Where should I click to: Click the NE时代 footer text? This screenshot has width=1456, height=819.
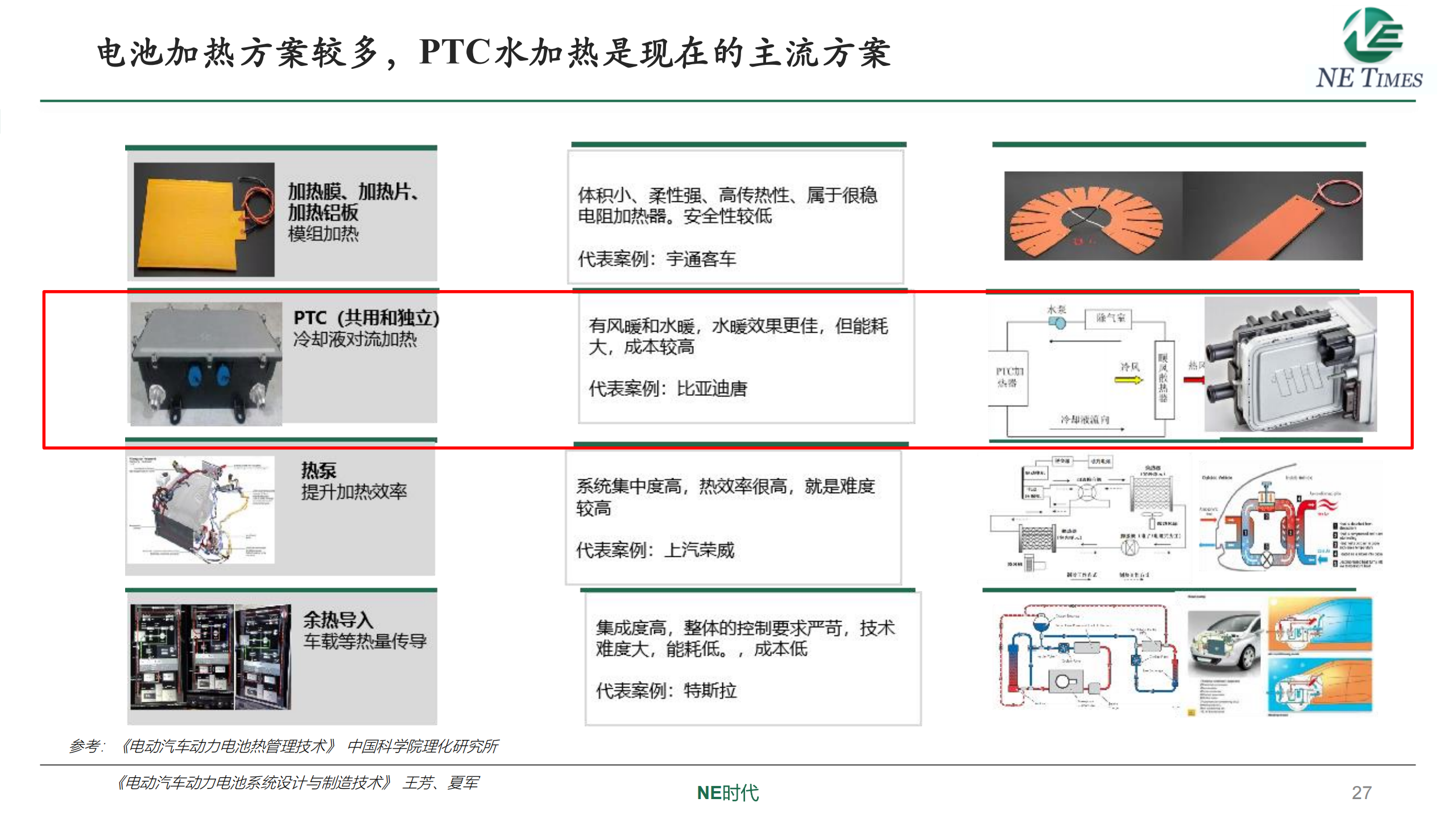(727, 792)
